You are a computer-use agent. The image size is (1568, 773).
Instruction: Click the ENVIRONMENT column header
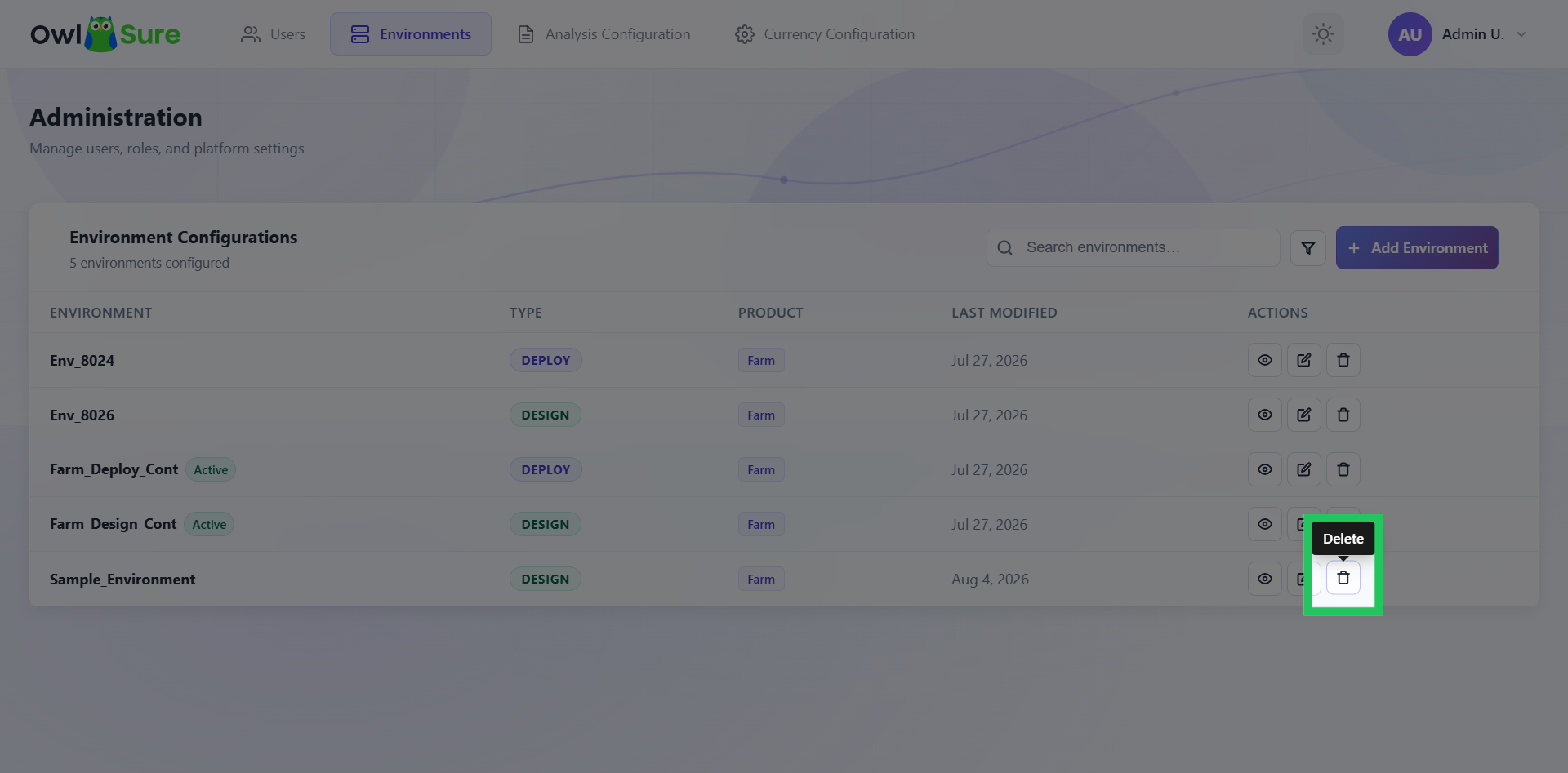coord(100,313)
